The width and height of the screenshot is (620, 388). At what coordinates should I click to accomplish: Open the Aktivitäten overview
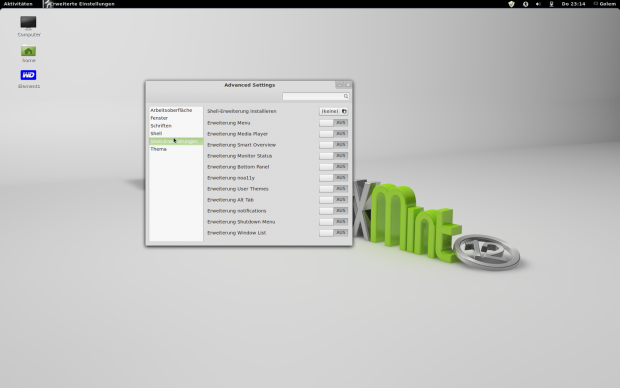coord(18,4)
